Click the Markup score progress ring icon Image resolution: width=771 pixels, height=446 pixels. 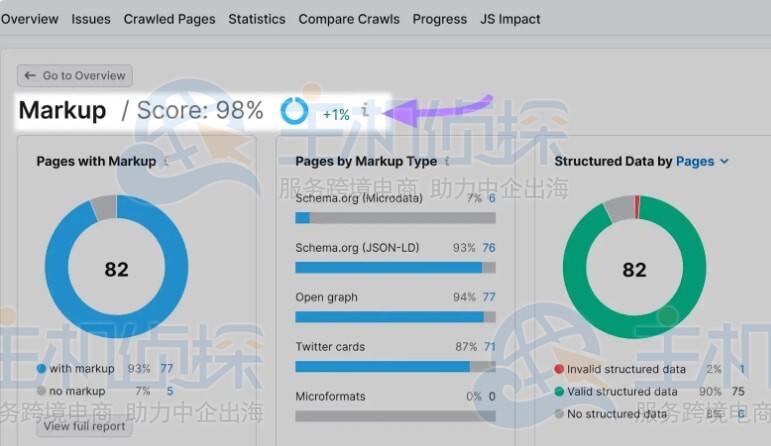294,111
